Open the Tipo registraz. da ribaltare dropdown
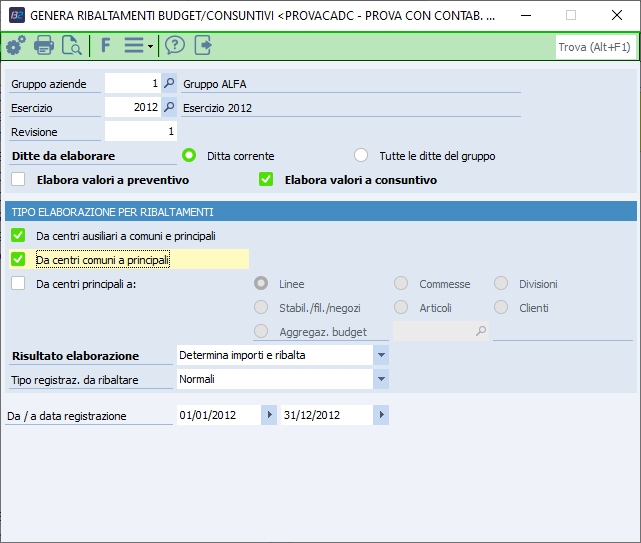 pyautogui.click(x=381, y=379)
